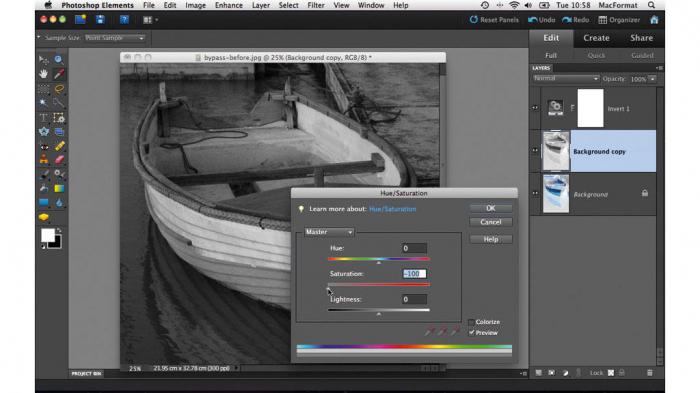Open the Opacity slider arrow
This screenshot has height=393, width=700.
(652, 79)
